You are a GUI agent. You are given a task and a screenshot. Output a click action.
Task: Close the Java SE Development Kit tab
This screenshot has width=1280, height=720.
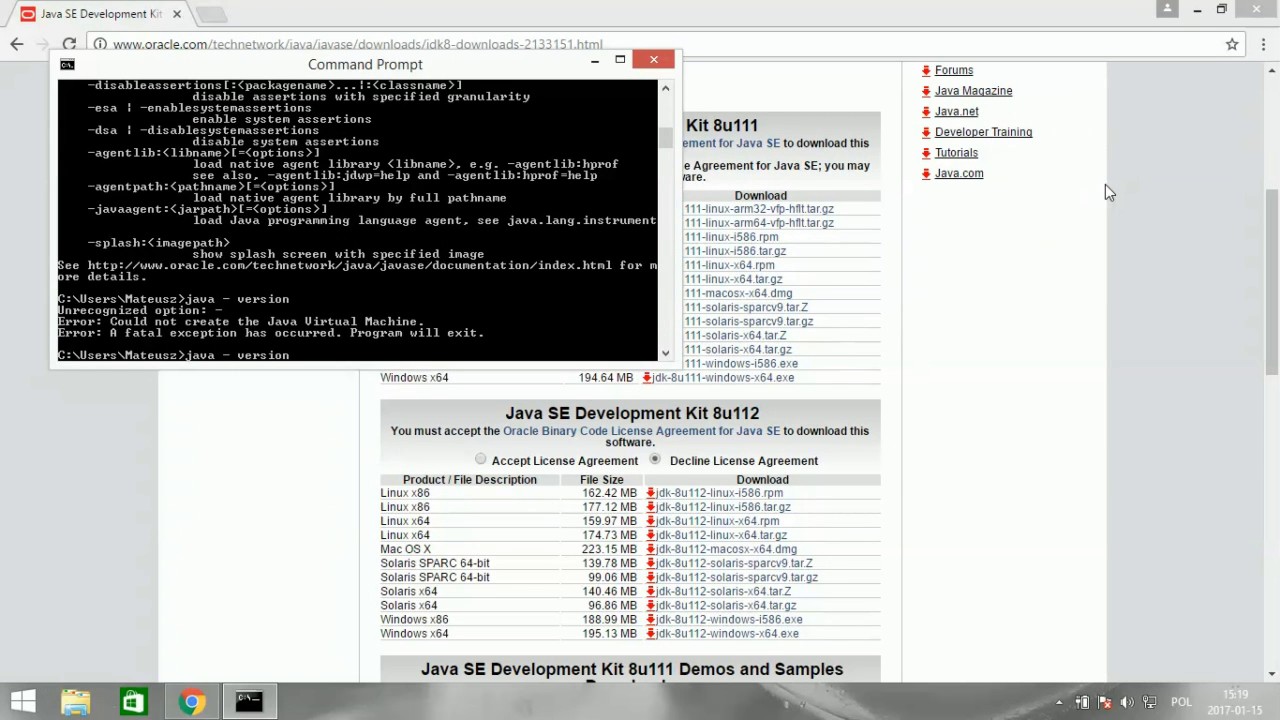[x=177, y=14]
